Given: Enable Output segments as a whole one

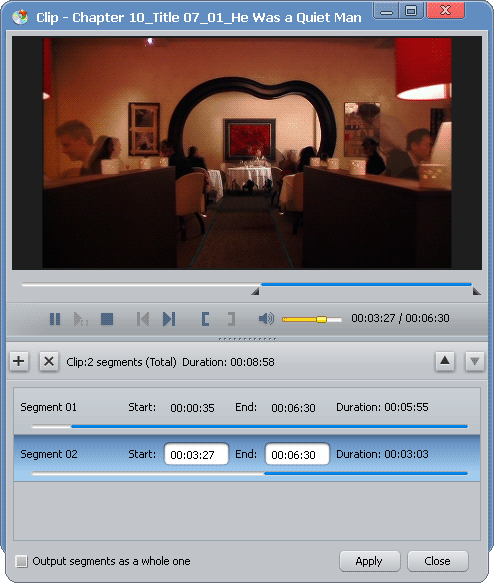Looking at the screenshot, I should [22, 561].
